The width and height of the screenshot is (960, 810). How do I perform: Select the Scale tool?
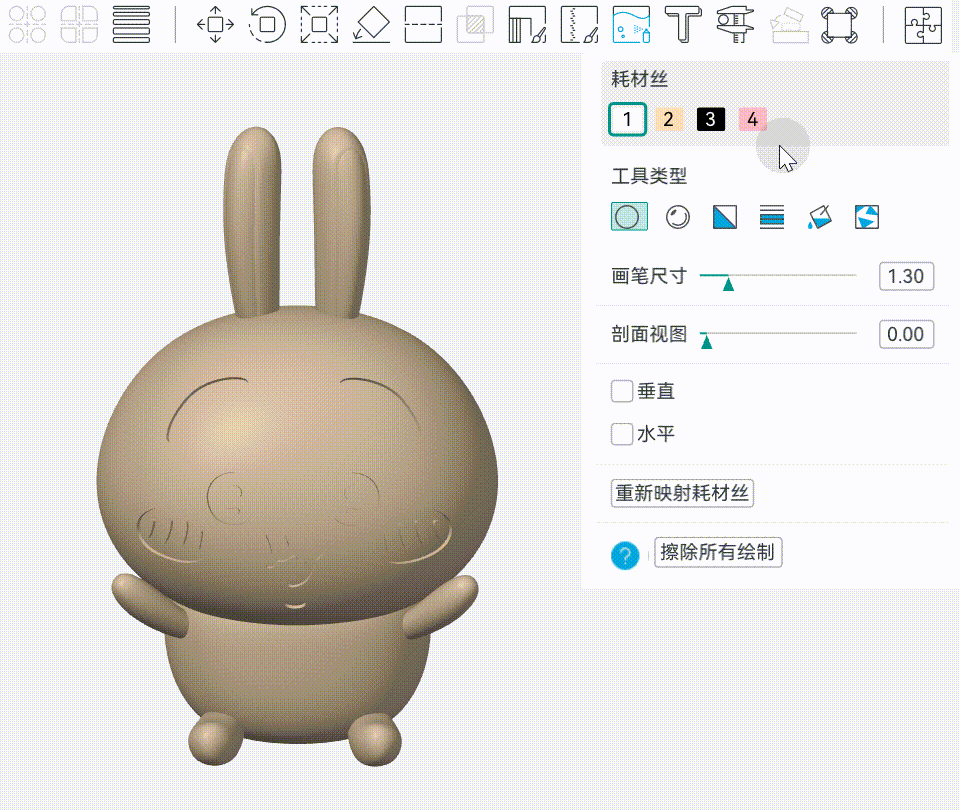(320, 24)
